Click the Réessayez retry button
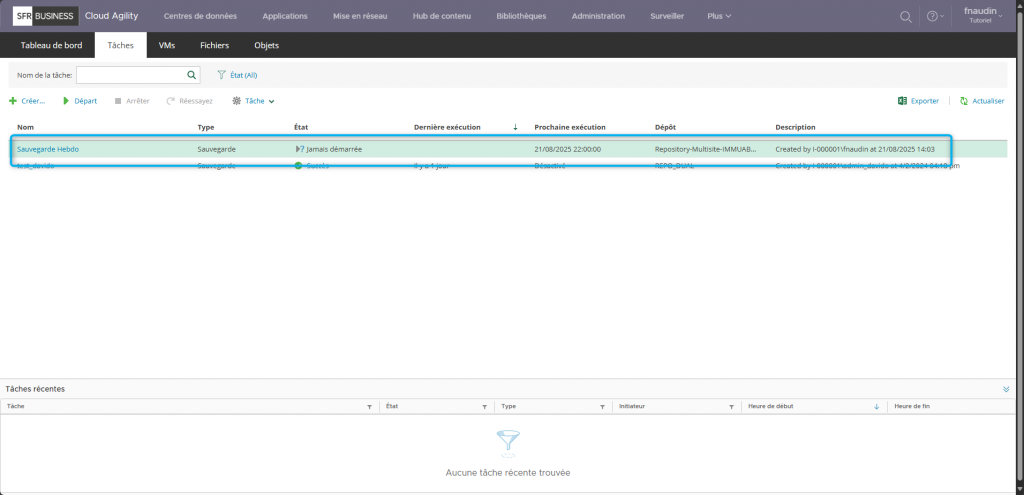This screenshot has width=1024, height=495. coord(189,101)
